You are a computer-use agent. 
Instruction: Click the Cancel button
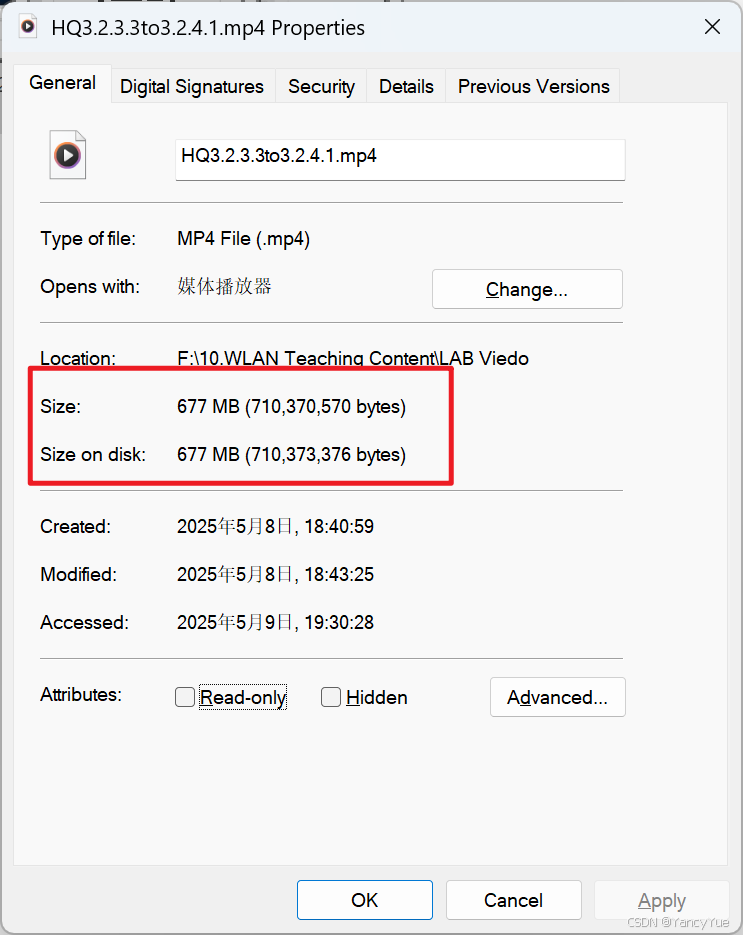coord(513,900)
